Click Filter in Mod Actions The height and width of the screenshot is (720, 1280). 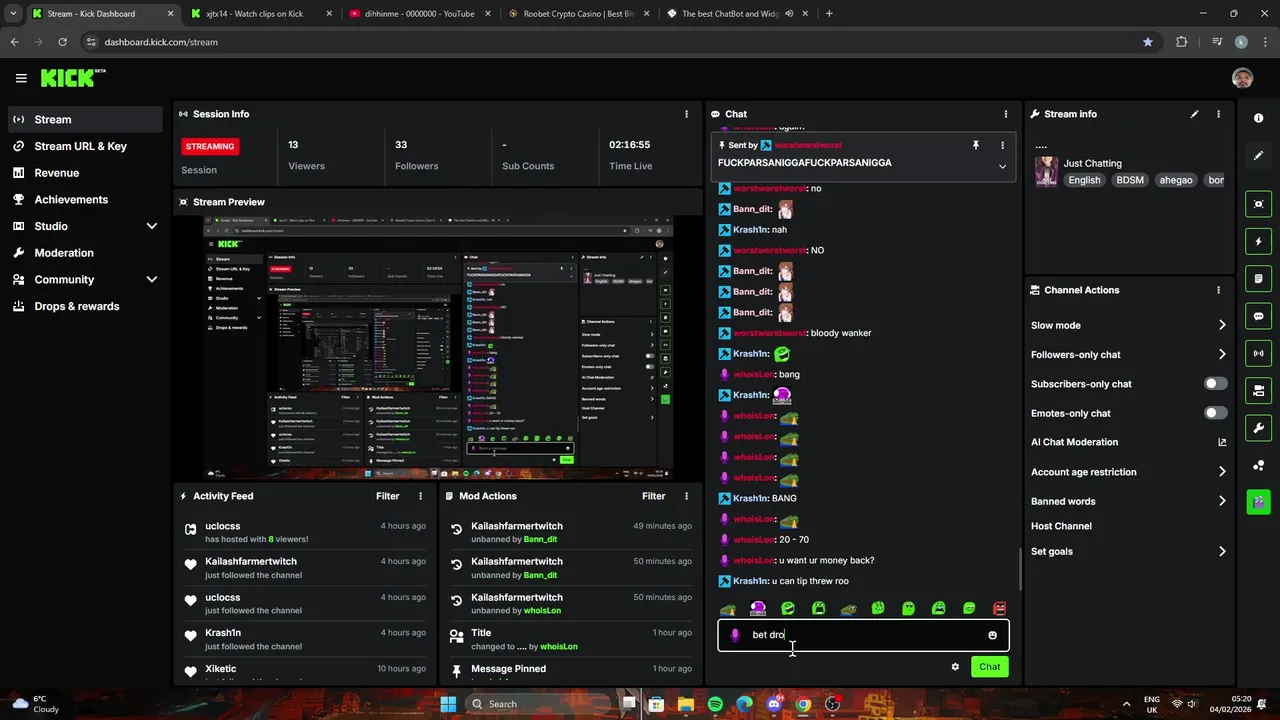653,496
